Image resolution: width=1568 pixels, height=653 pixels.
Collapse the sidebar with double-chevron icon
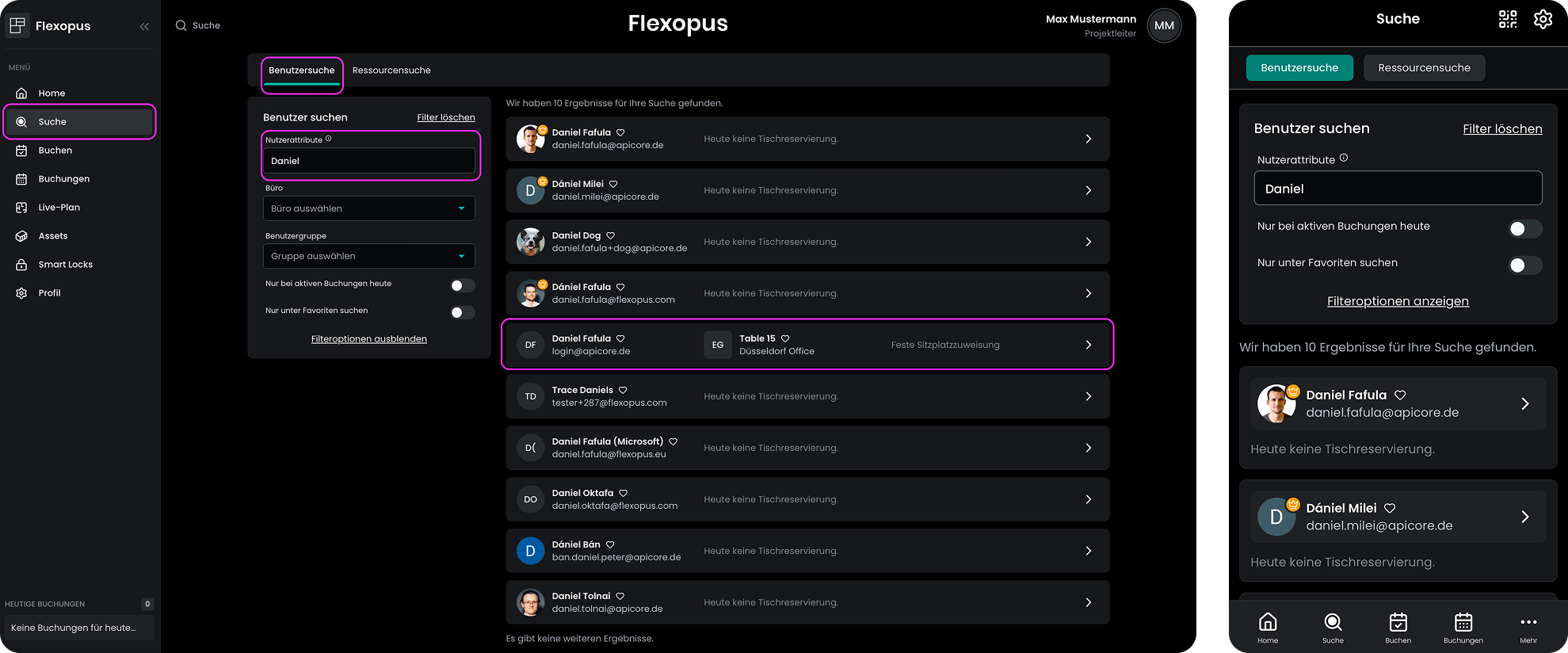point(144,26)
